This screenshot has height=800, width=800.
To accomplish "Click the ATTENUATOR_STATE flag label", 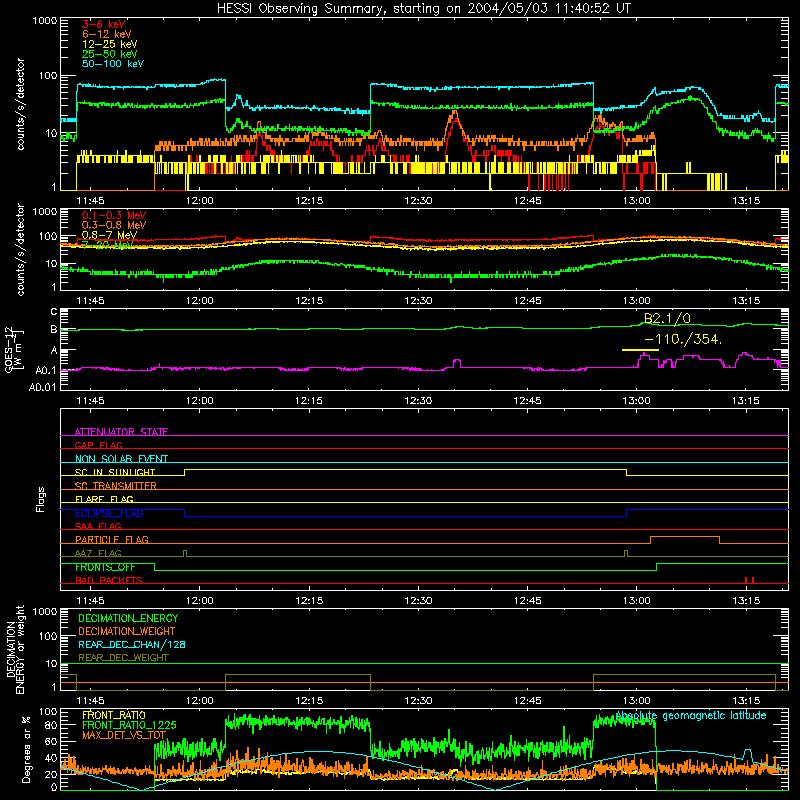I will (x=121, y=432).
